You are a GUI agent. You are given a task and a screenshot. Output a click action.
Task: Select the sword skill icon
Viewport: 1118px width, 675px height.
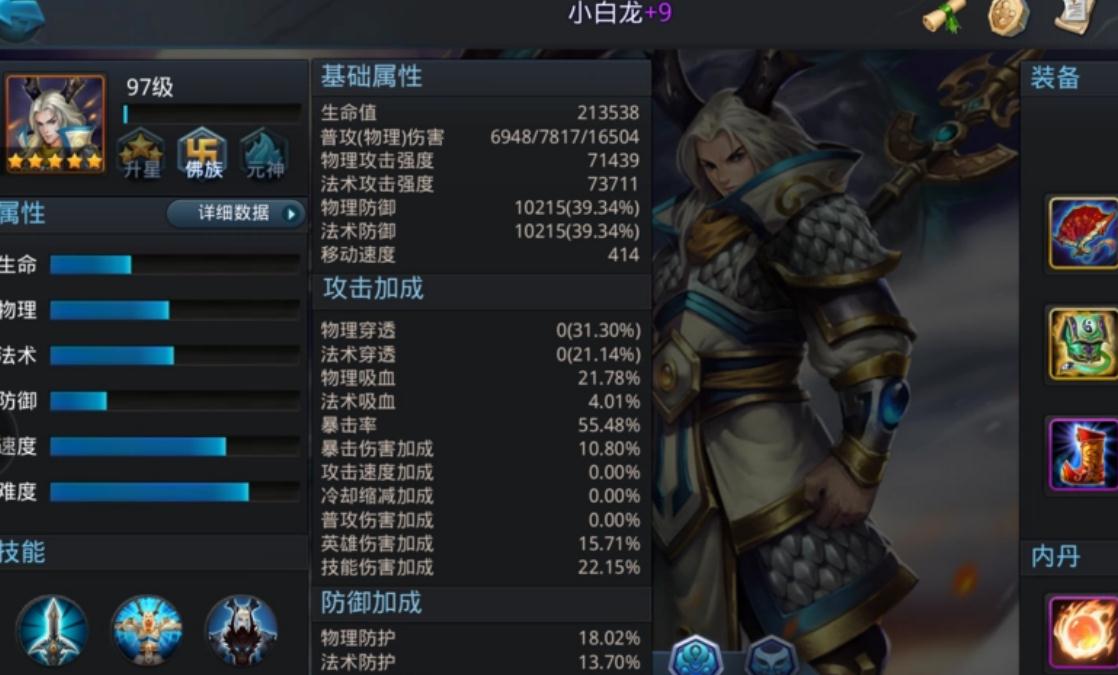coord(52,631)
